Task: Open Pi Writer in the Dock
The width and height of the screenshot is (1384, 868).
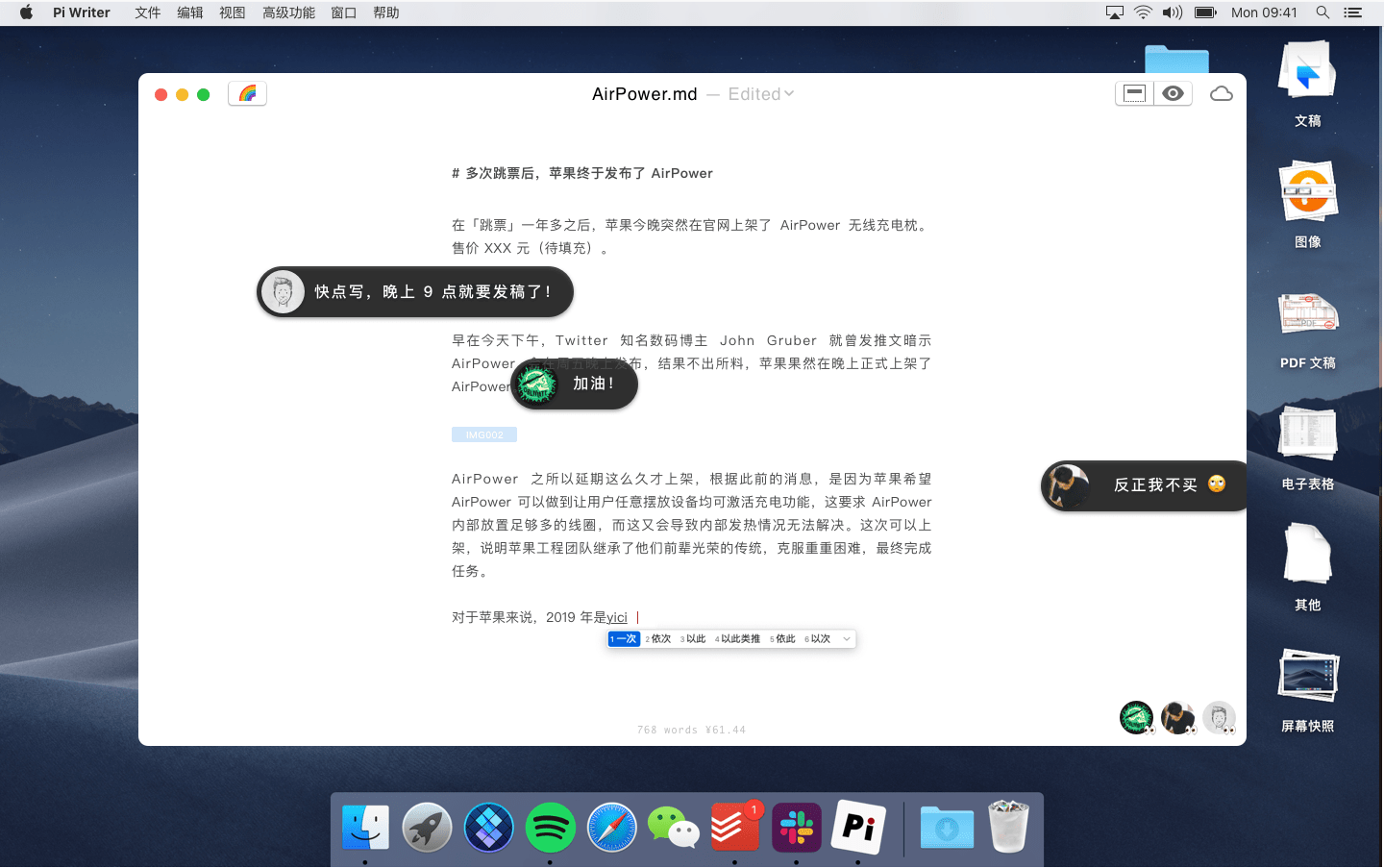Action: pyautogui.click(x=858, y=827)
